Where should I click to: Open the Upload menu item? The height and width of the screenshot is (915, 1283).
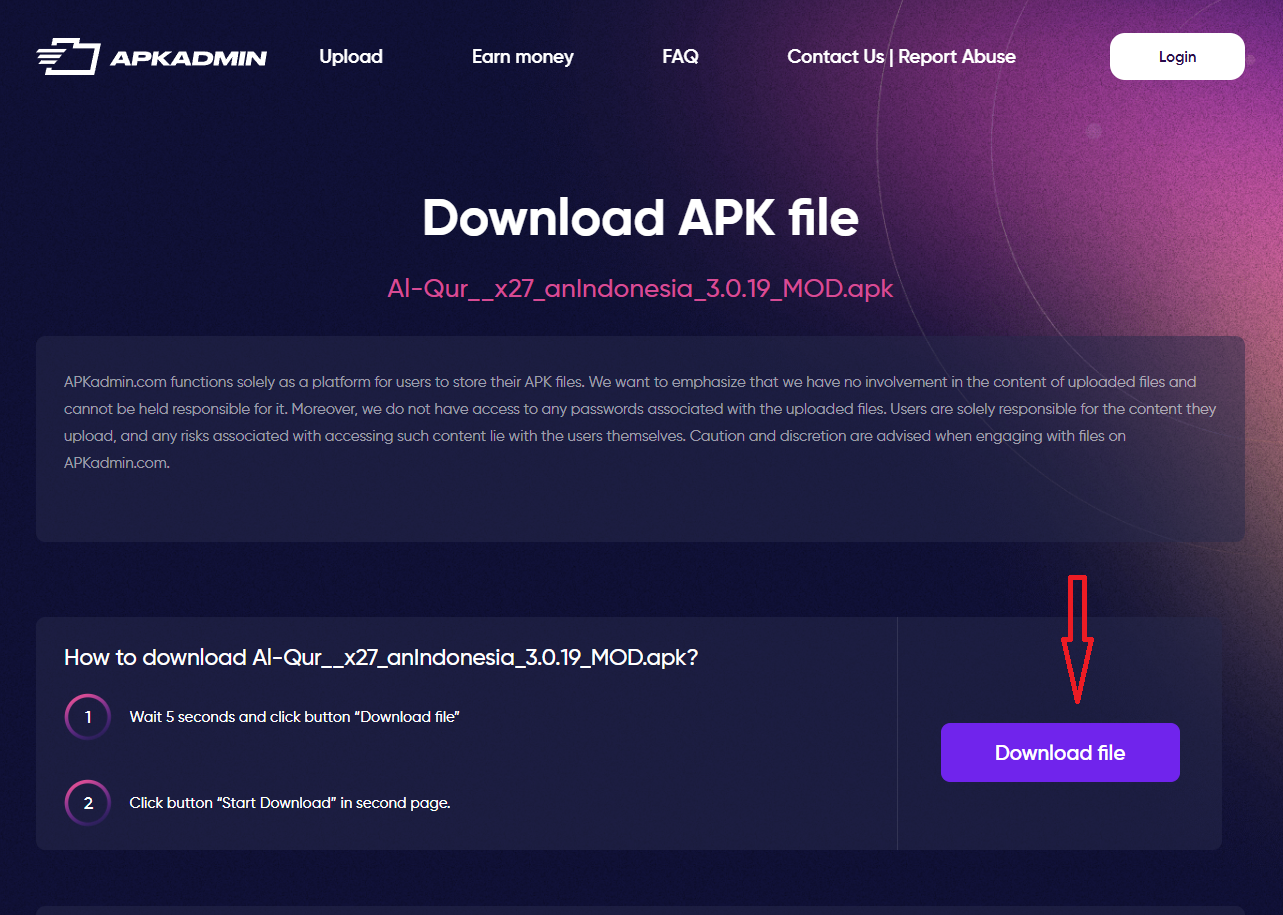[x=351, y=57]
